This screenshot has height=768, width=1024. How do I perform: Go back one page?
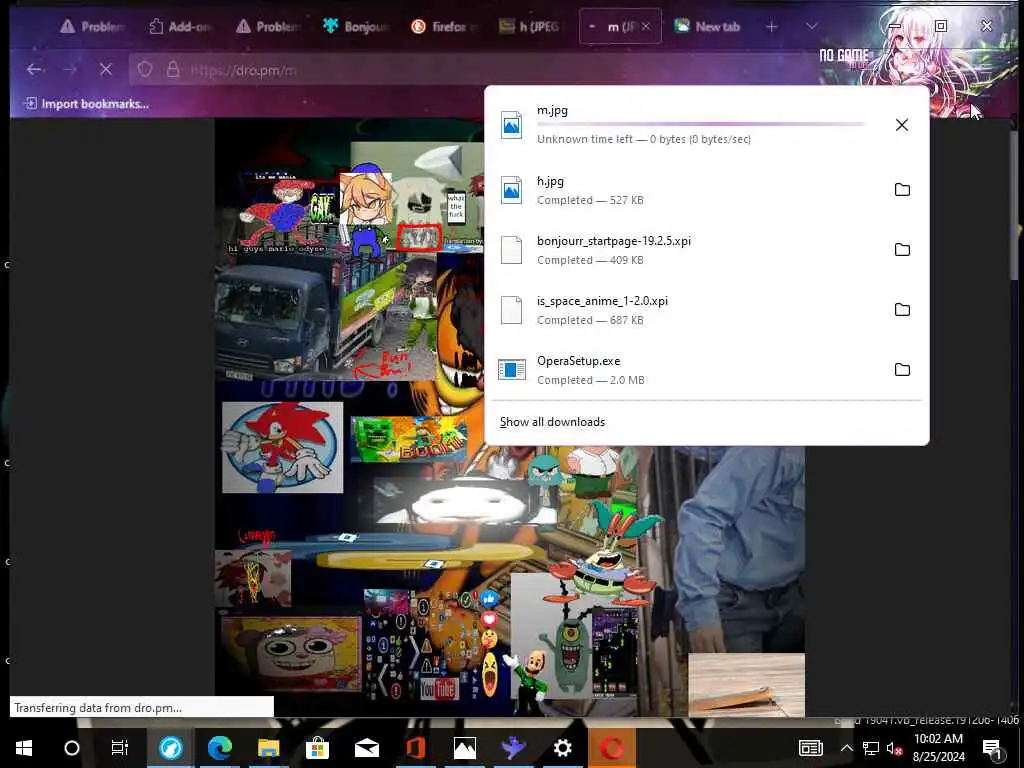pos(34,69)
